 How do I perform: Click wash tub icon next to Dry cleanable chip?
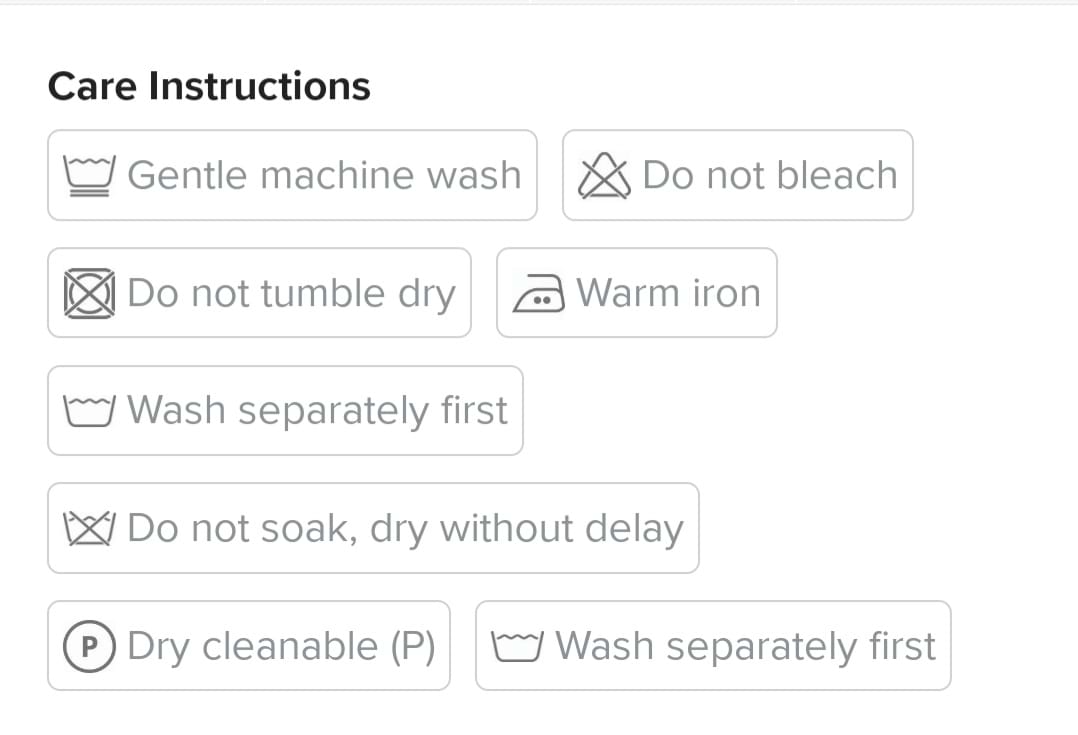[518, 646]
